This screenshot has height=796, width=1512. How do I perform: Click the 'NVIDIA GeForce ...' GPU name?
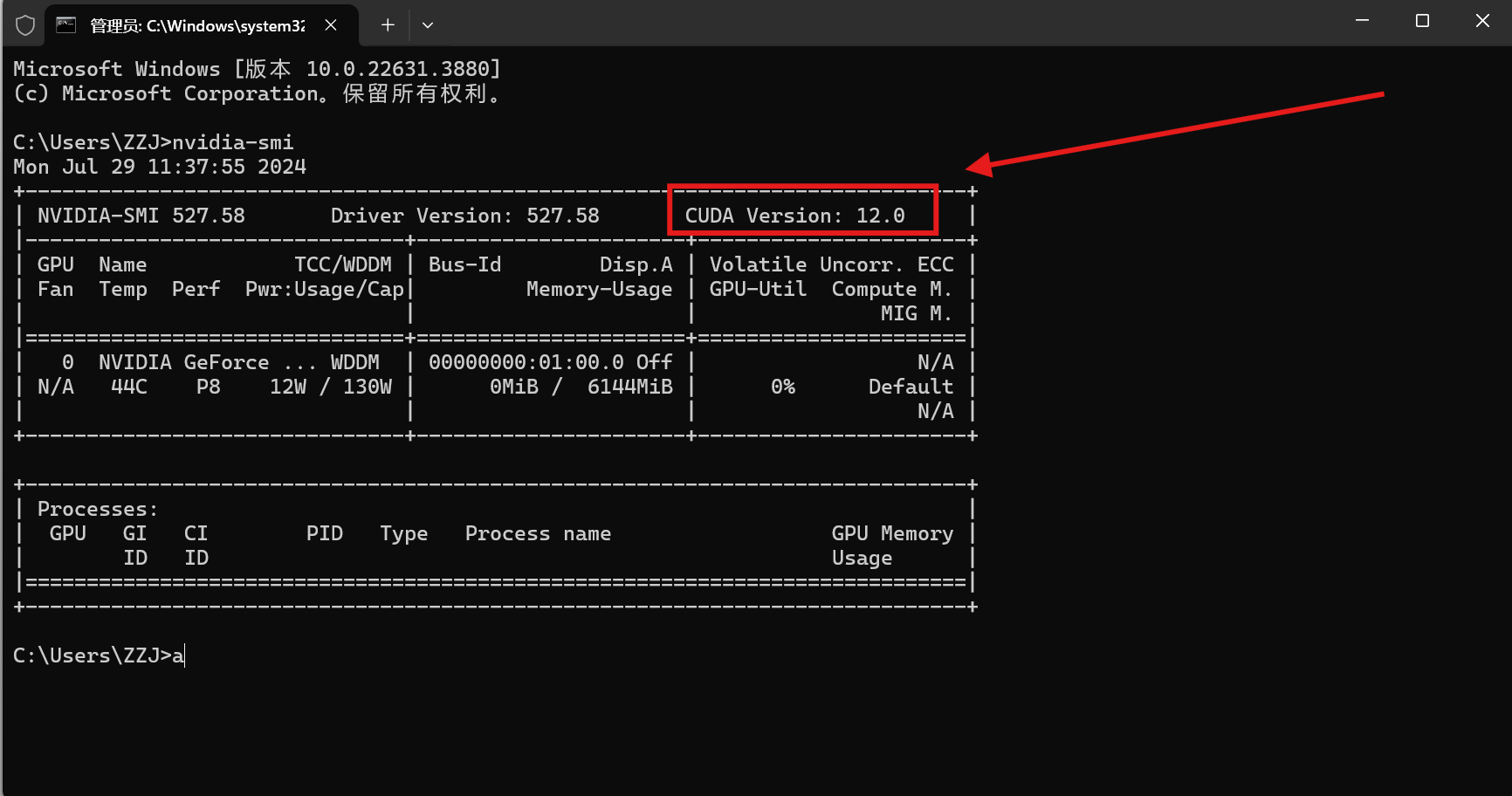tap(207, 362)
